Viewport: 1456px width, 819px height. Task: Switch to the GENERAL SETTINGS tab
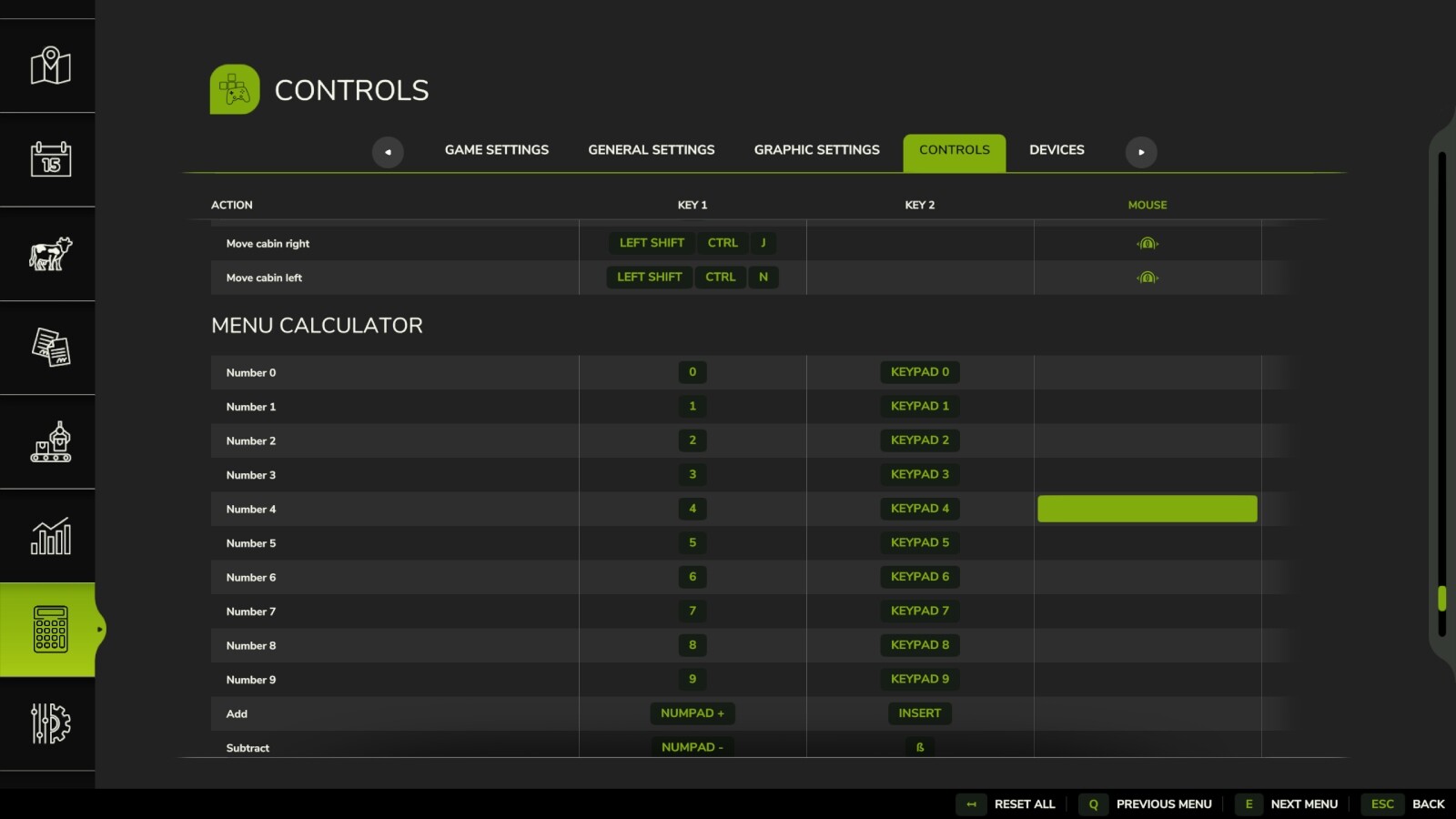(x=650, y=149)
